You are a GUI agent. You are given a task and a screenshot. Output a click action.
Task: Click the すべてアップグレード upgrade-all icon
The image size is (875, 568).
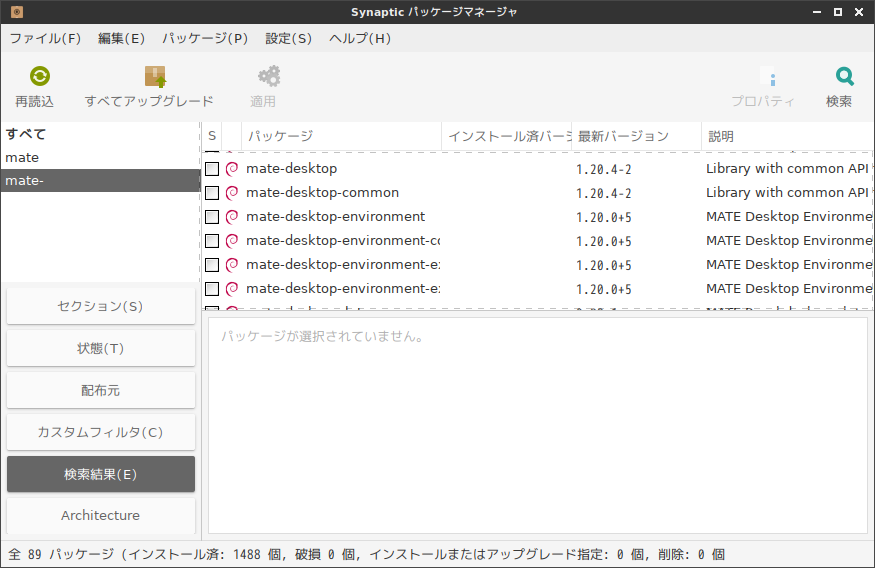[x=155, y=76]
